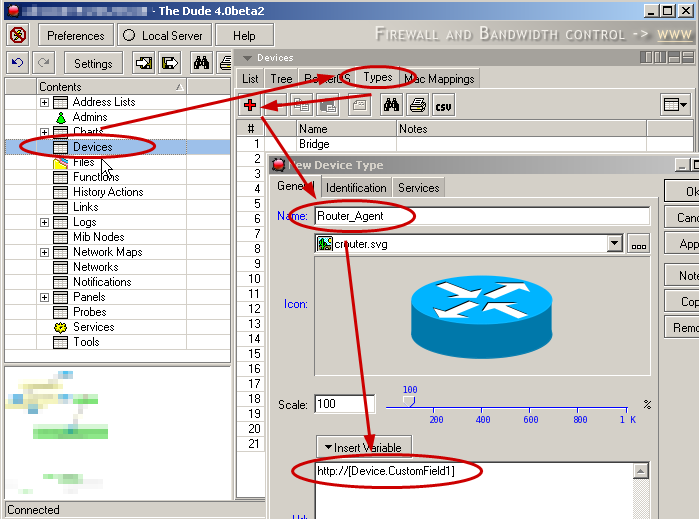
Task: Open the Insert Variable dropdown
Action: pos(364,447)
